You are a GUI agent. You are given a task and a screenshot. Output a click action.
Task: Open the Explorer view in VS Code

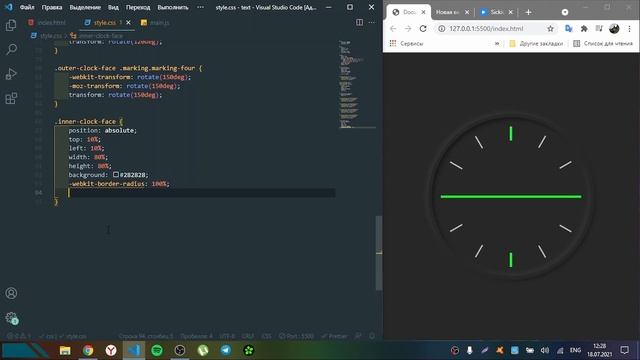(11, 25)
